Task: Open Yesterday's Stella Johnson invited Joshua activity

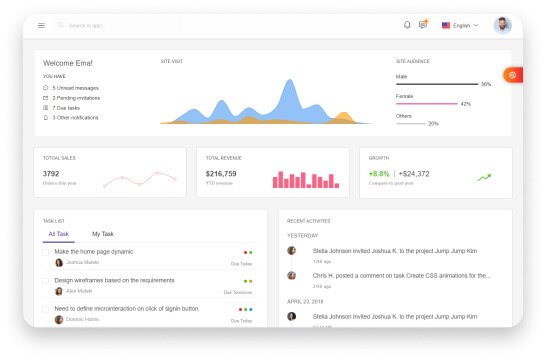Action: coord(395,251)
